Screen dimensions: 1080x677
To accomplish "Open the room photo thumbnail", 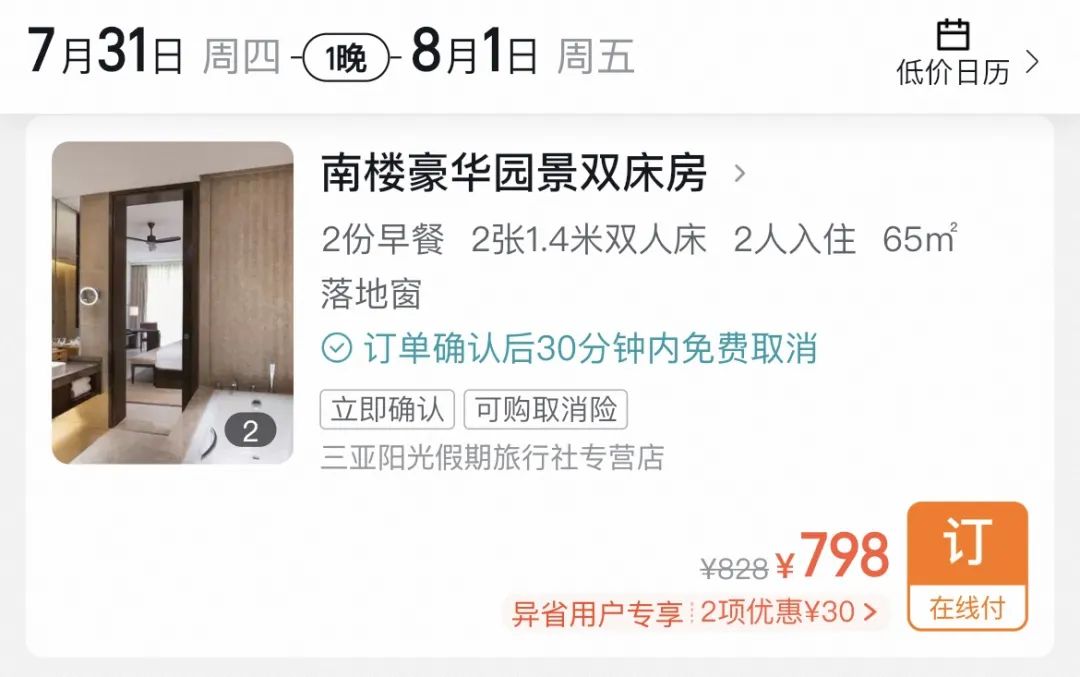I will 173,302.
